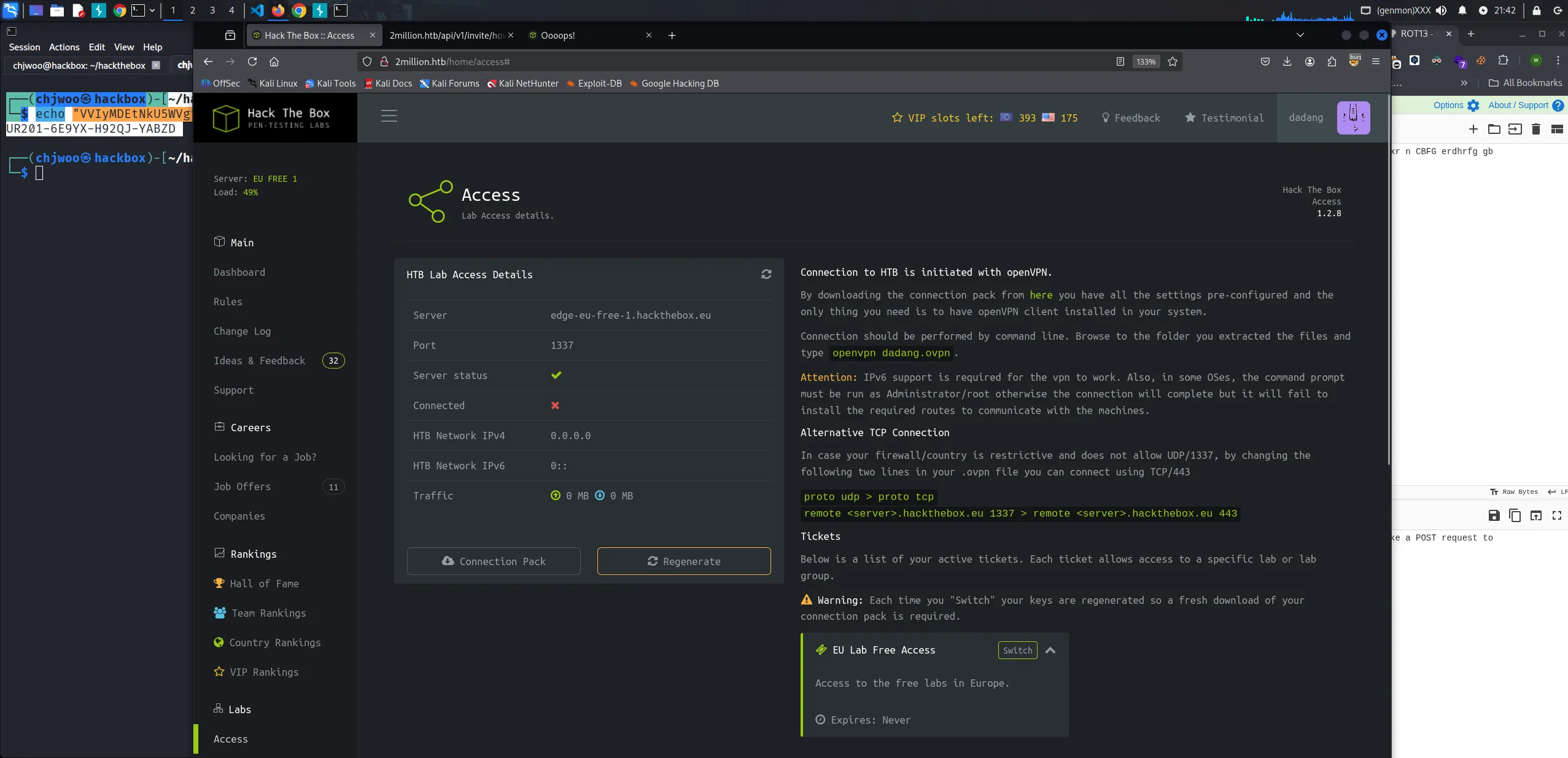Bookmark page with the star icon

(x=1172, y=61)
